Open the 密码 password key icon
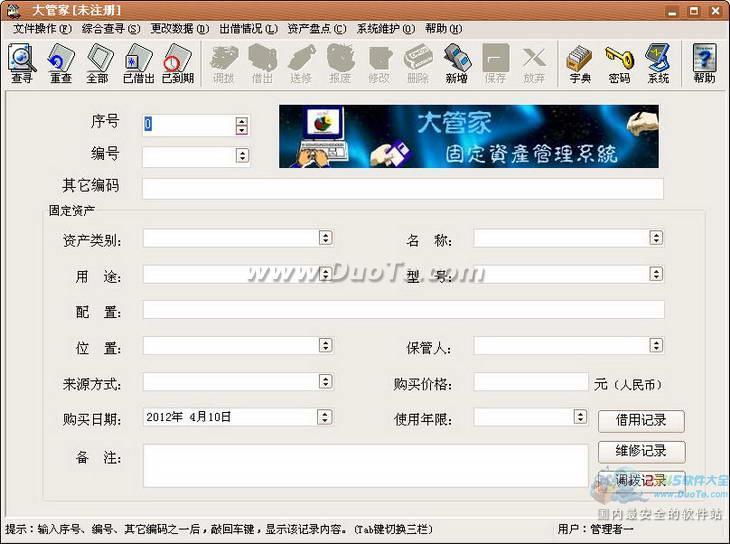This screenshot has height=544, width=730. (619, 63)
